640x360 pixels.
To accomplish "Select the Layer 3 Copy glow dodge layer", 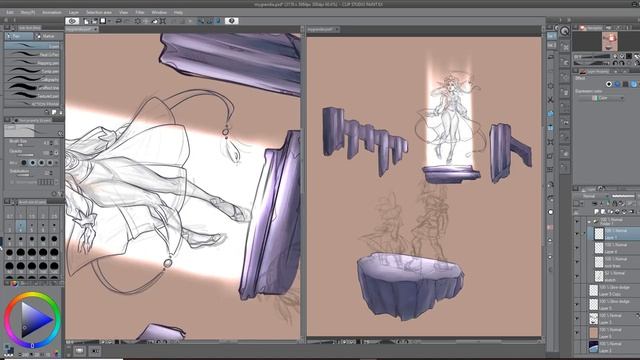I will click(x=613, y=290).
